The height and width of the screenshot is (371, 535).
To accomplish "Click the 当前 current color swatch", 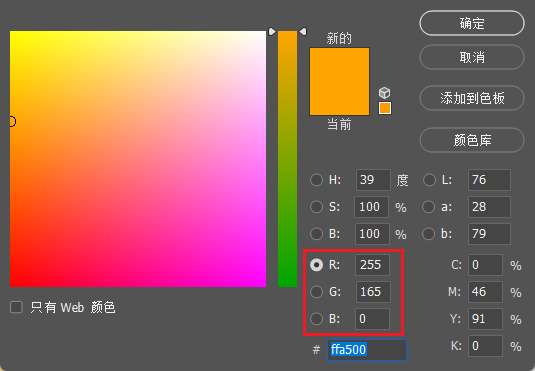I will click(x=339, y=98).
